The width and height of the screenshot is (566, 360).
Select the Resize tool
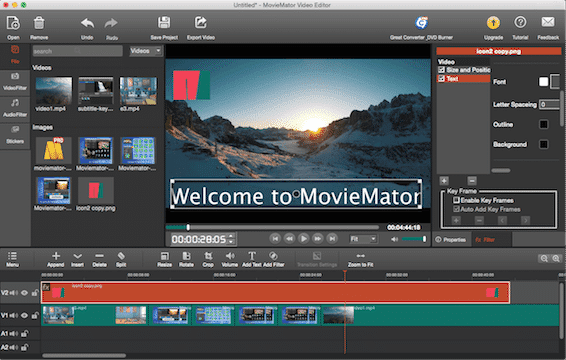point(165,256)
